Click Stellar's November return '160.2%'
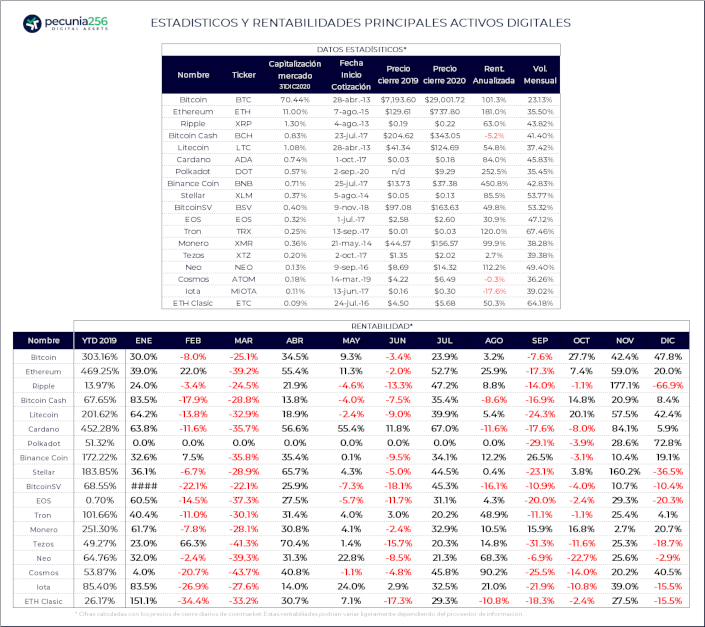 click(x=625, y=472)
